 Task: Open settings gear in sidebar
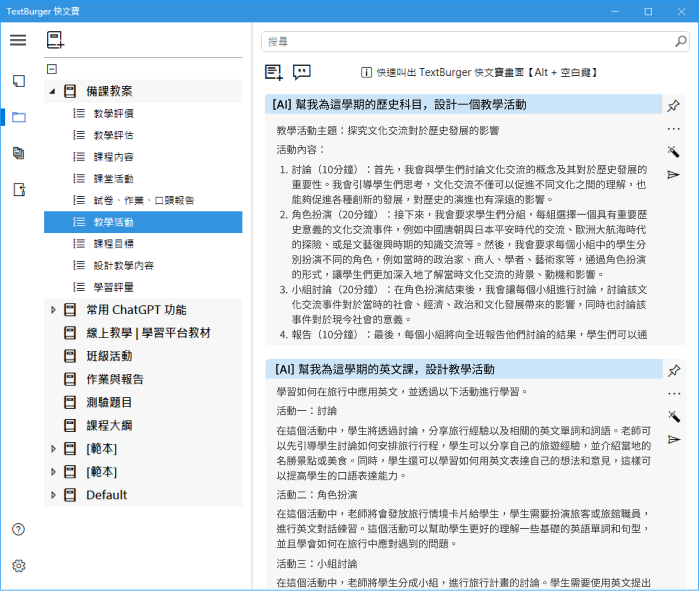(x=18, y=565)
